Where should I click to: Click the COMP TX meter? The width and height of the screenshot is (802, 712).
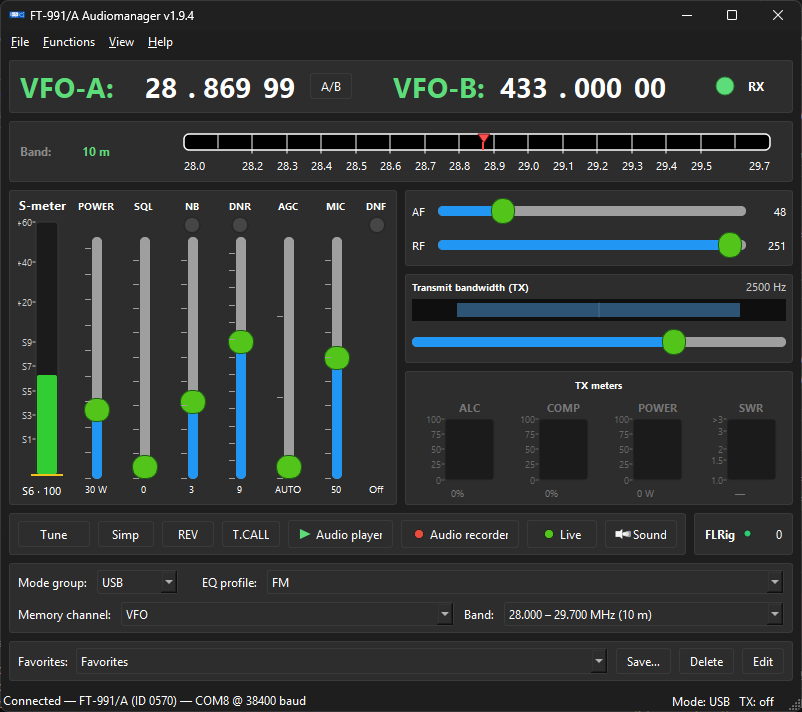point(563,449)
